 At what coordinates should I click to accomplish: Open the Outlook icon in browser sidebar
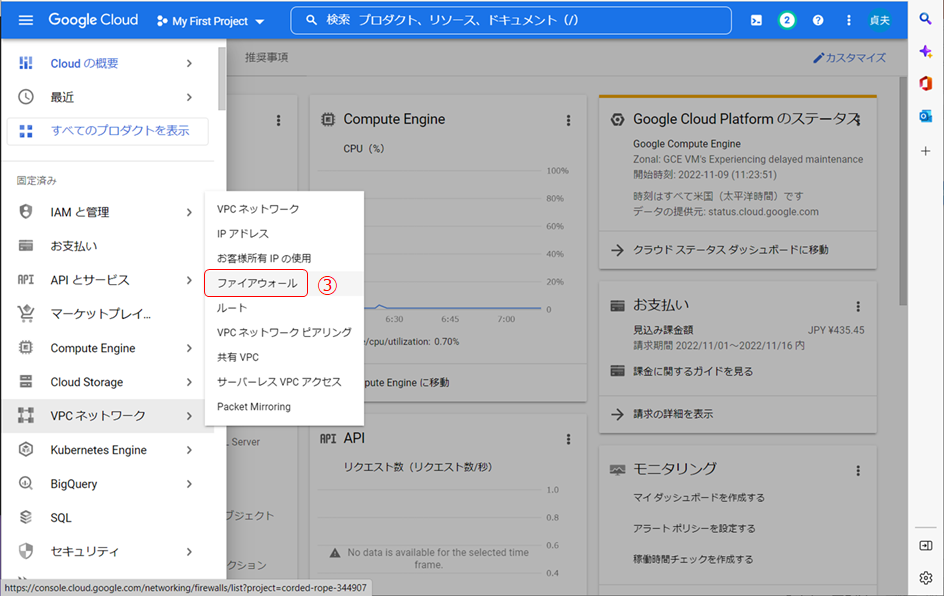pos(926,116)
